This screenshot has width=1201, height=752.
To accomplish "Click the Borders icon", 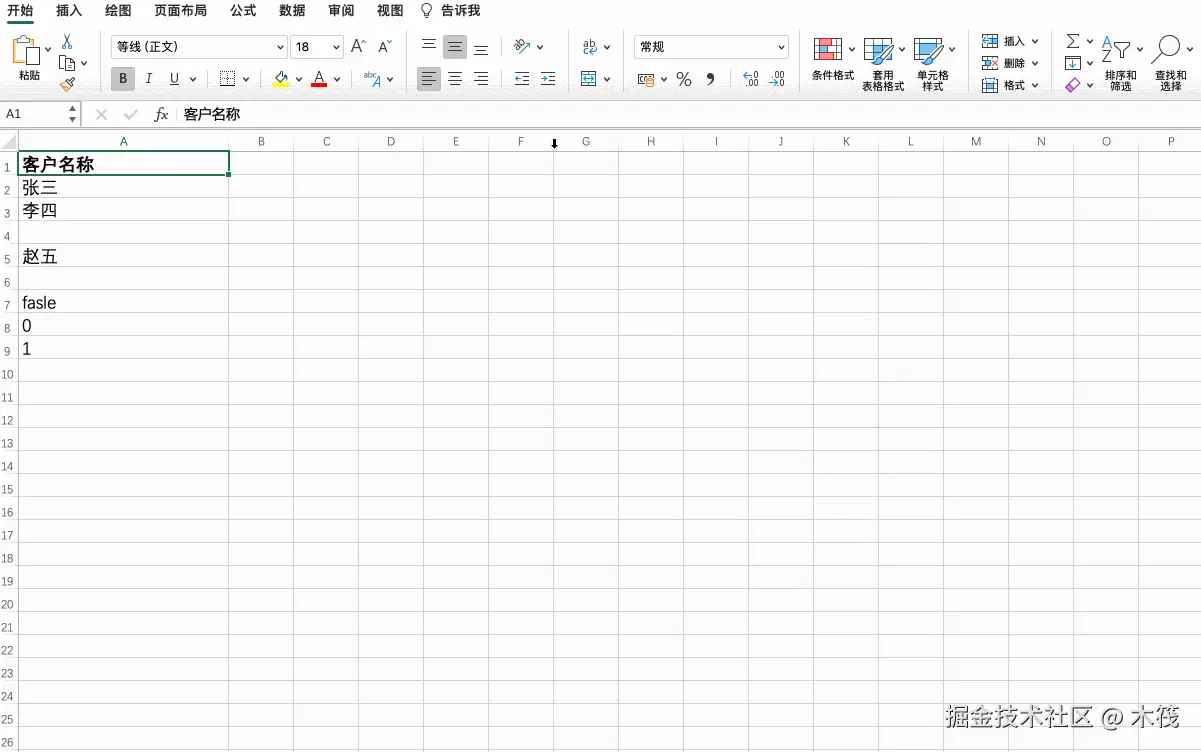I will [227, 79].
